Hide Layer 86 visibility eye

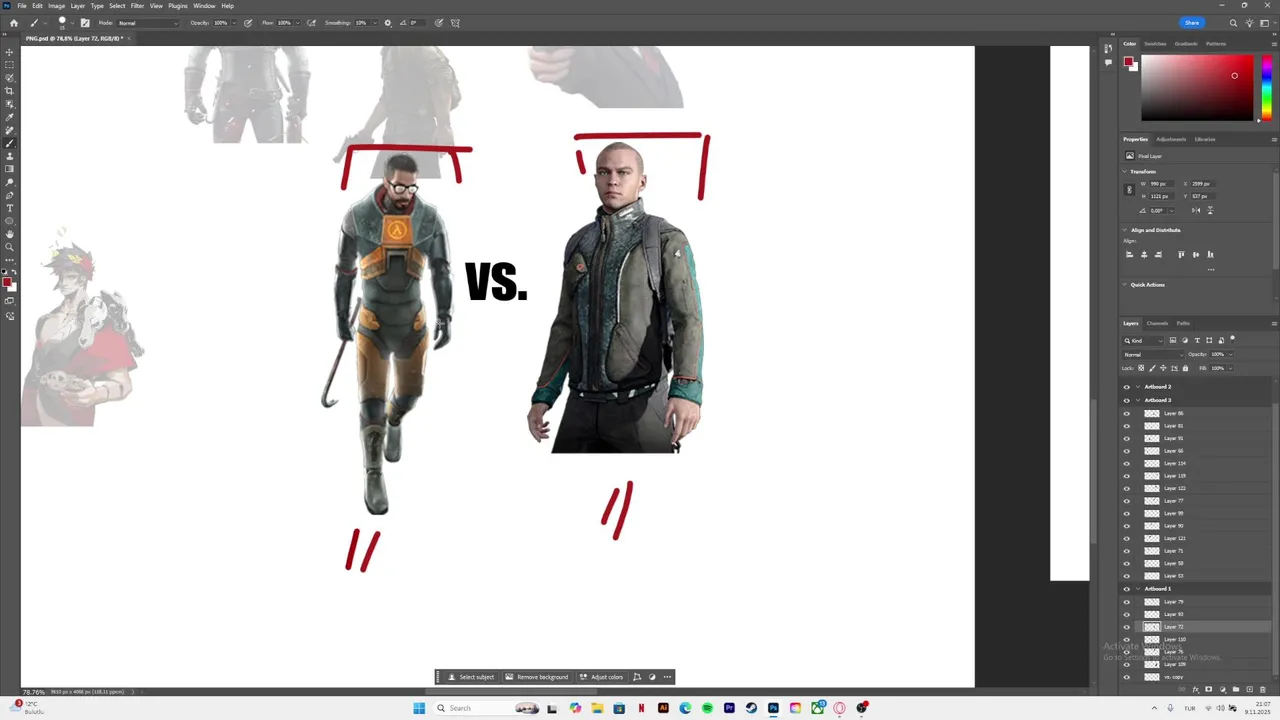click(x=1127, y=413)
